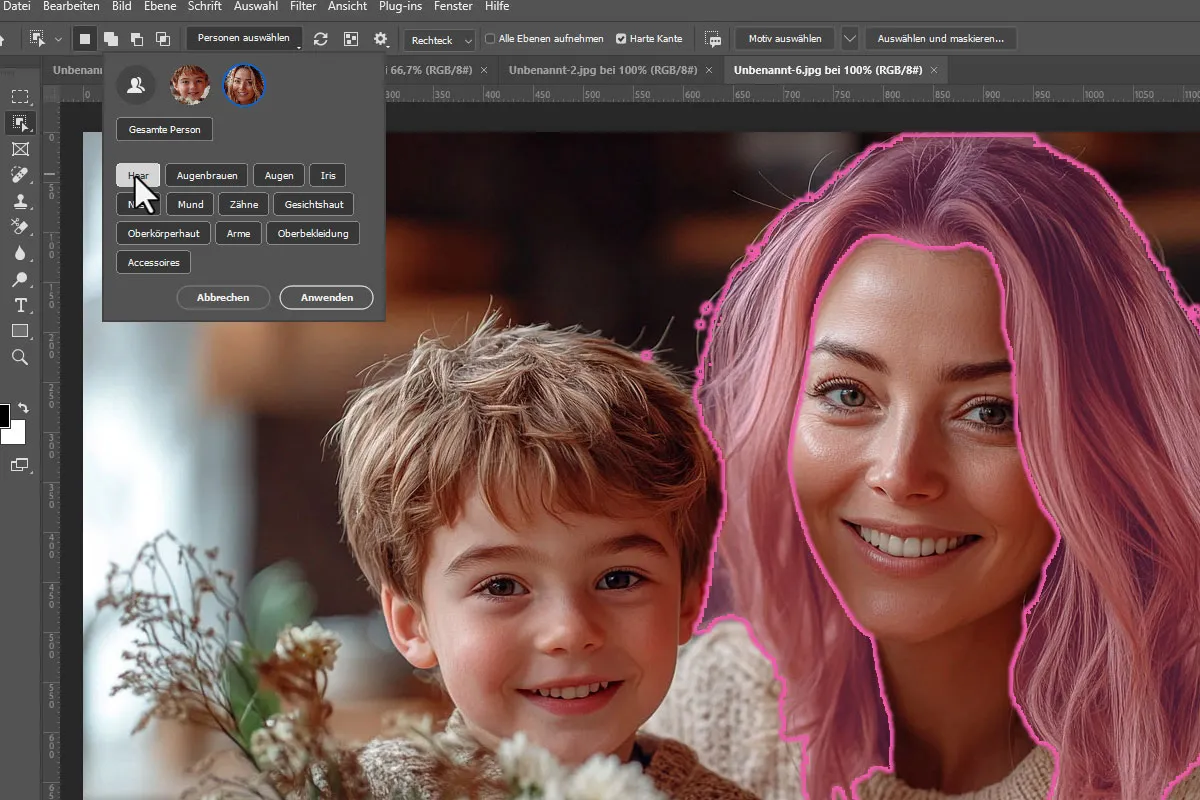Expand the arrow next to Motiv auswählen

click(849, 39)
